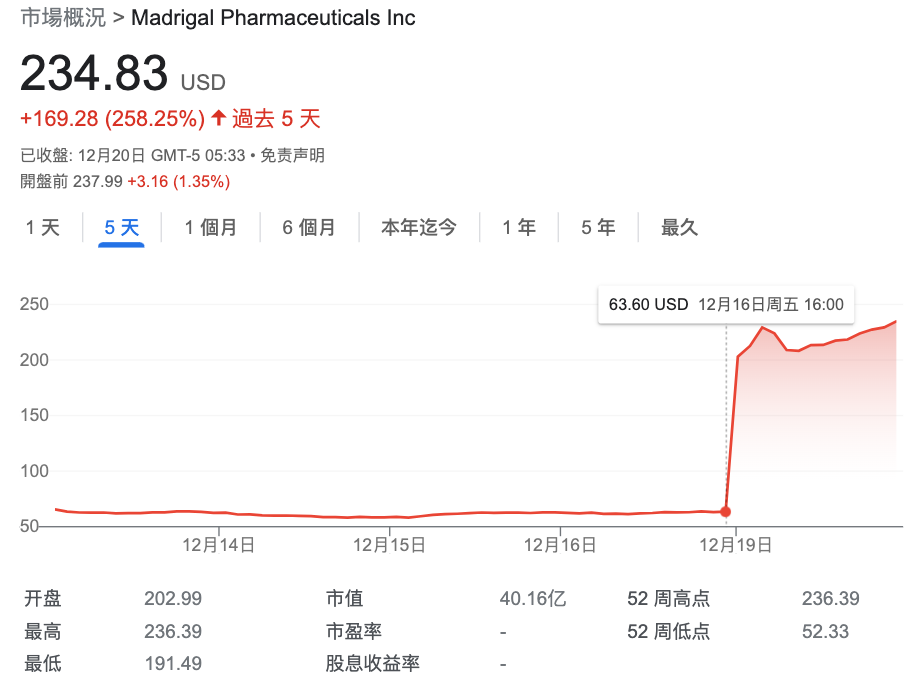The image size is (923, 698).
Task: Select the 5 年 range tab
Action: point(598,227)
